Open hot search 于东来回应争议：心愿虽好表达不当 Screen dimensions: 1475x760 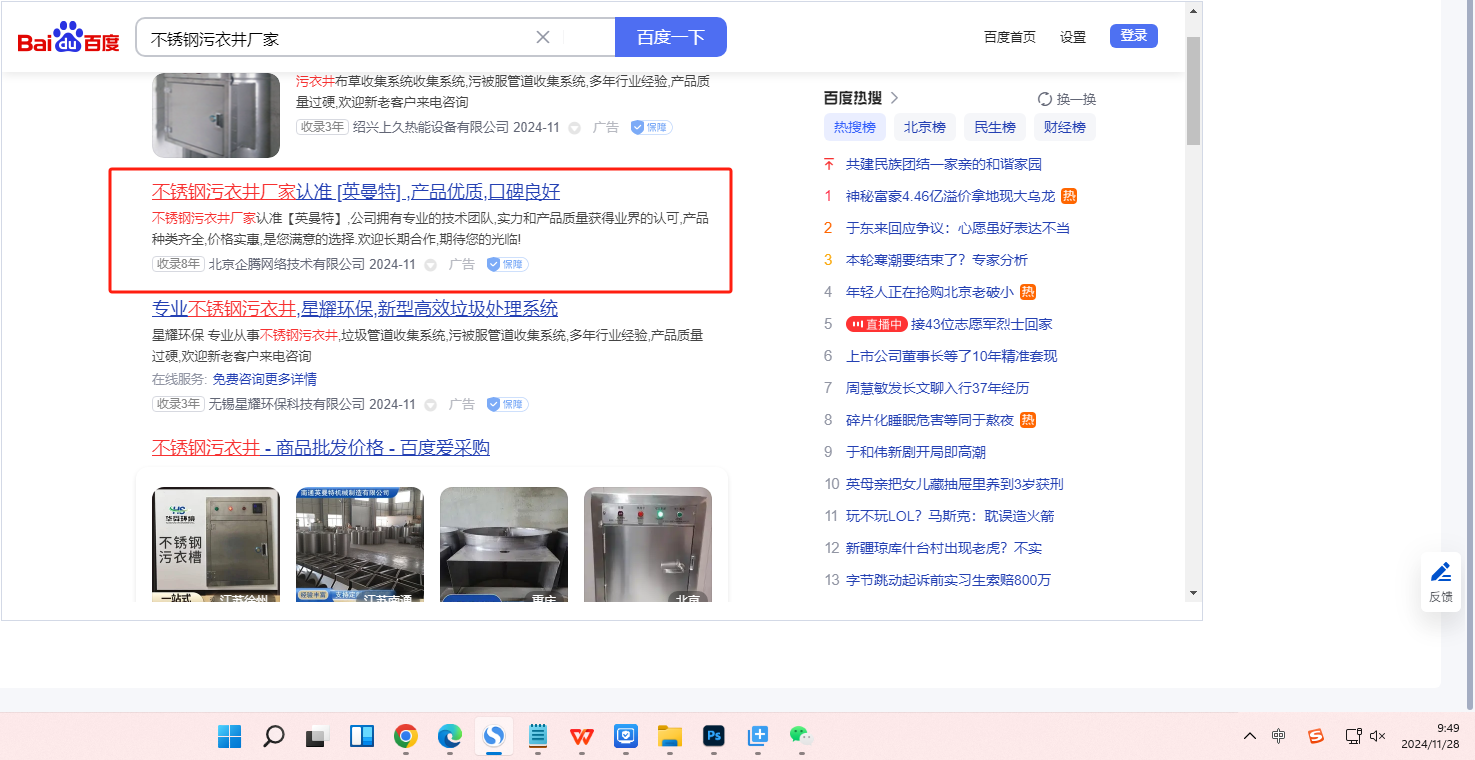click(958, 228)
